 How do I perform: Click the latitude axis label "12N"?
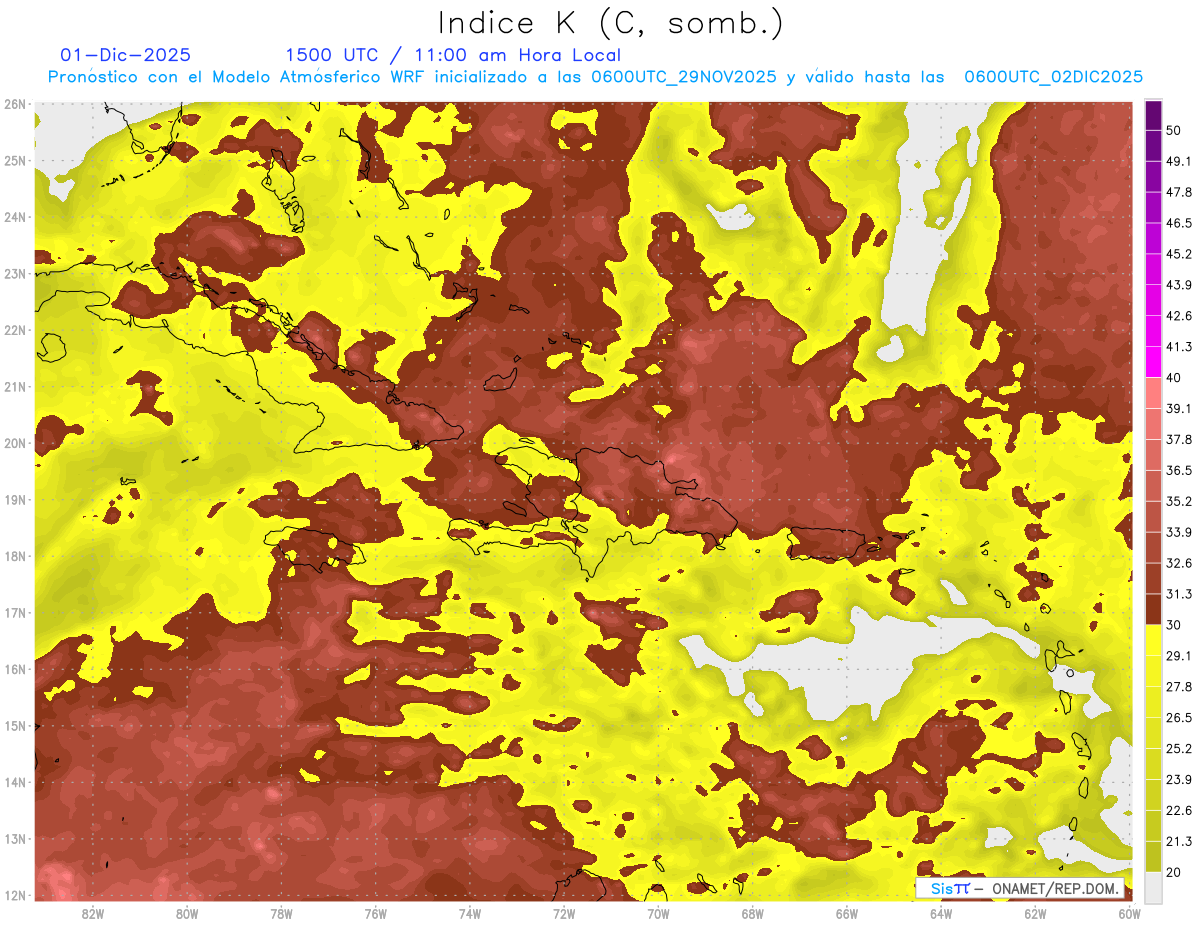[15, 895]
